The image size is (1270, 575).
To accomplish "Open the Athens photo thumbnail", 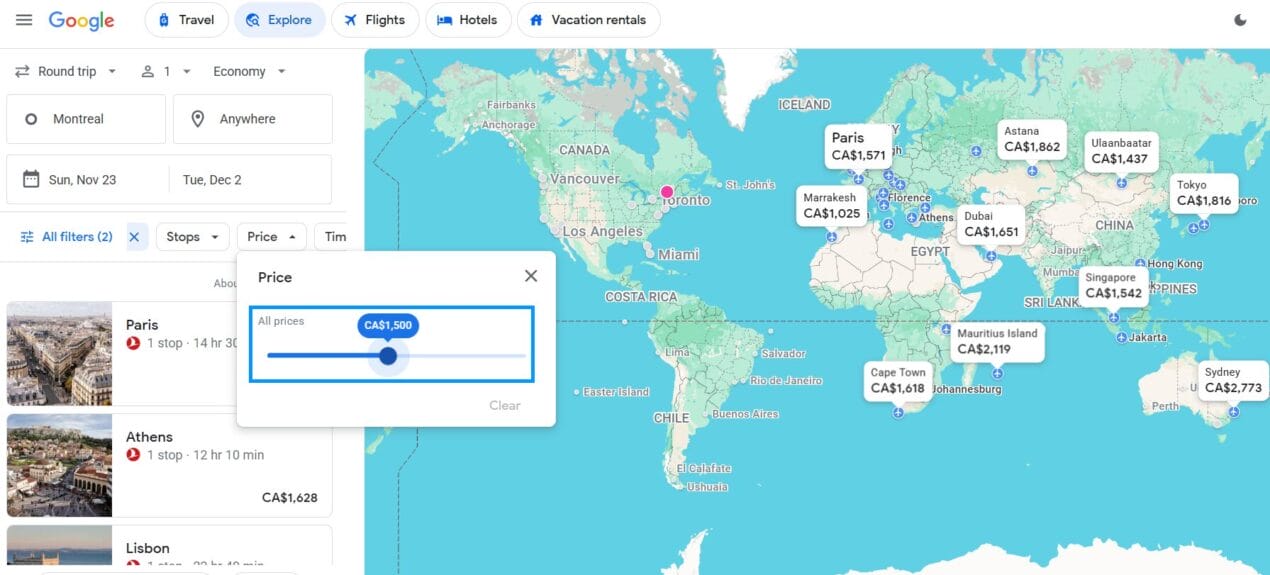I will (x=59, y=466).
